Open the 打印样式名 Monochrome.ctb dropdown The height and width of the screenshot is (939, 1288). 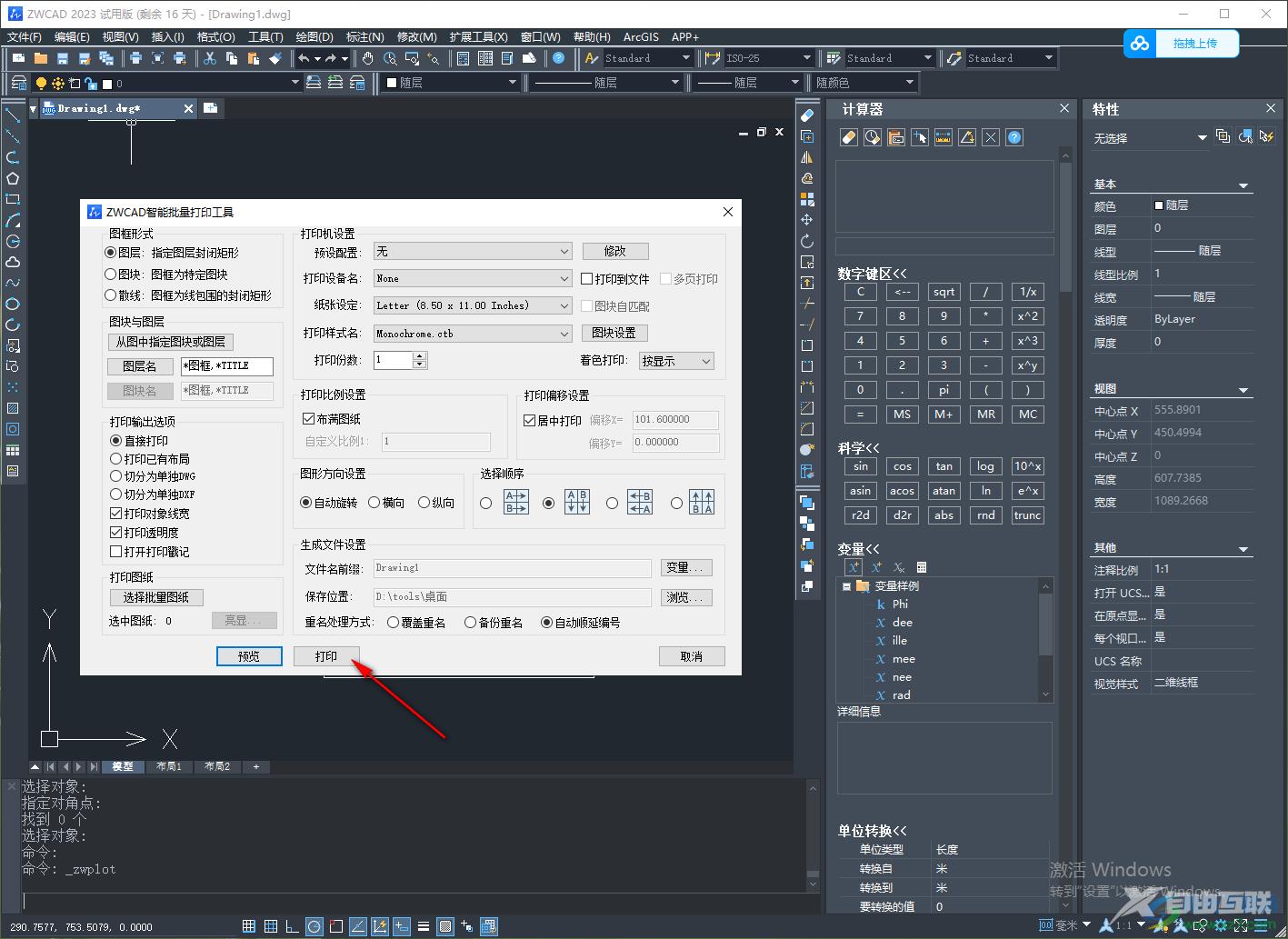coord(473,334)
